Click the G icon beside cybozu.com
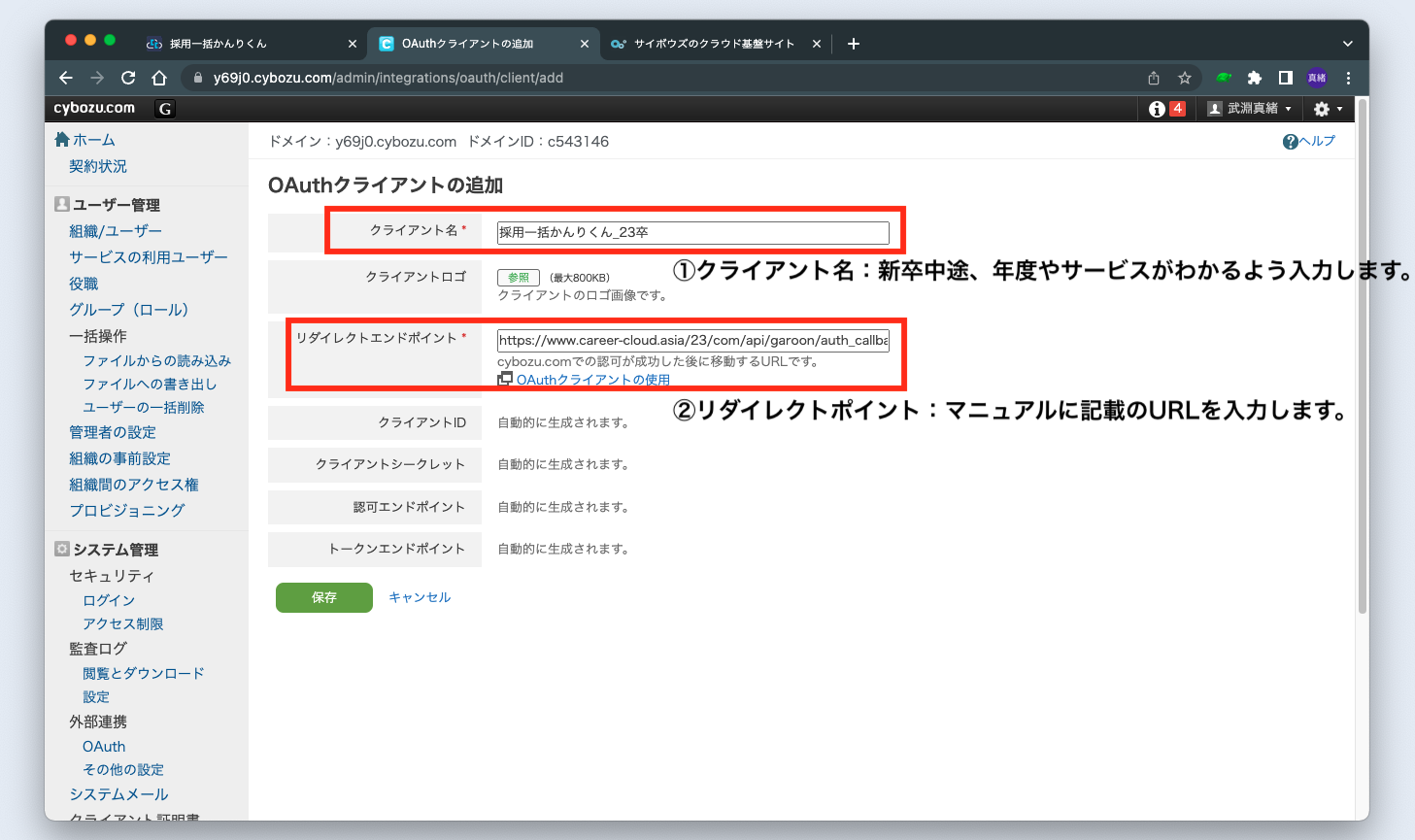This screenshot has width=1415, height=840. pos(165,109)
